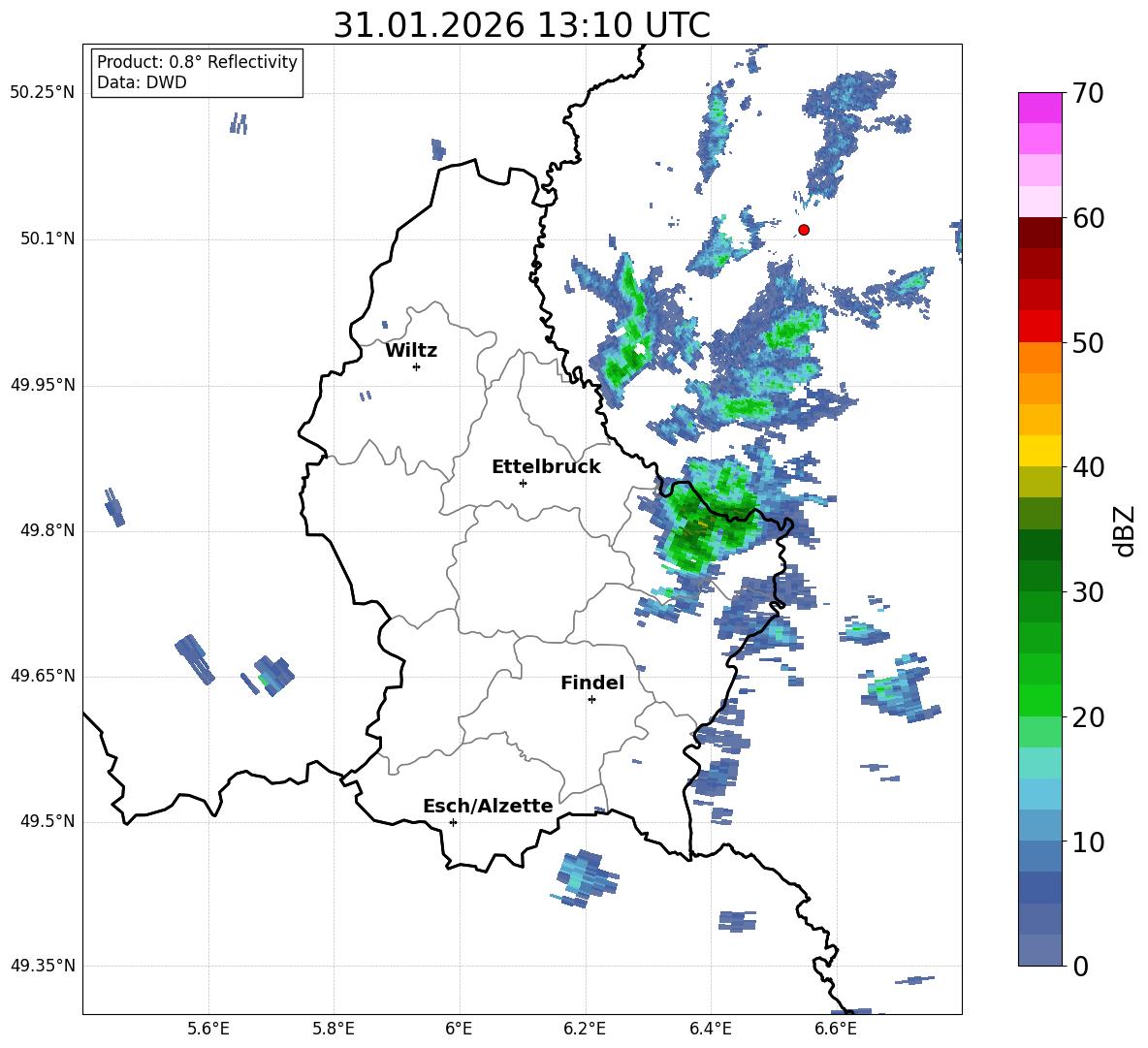Click the 6.6°E longitude label
The image size is (1148, 1048).
[x=836, y=1029]
